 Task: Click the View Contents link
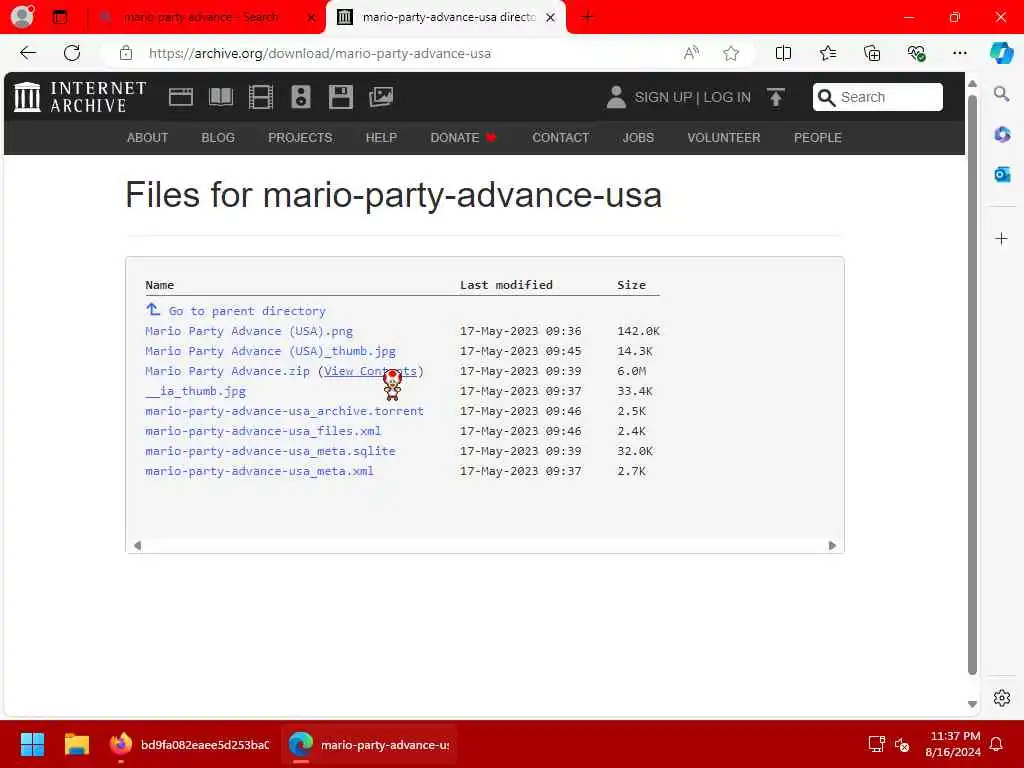tap(370, 371)
